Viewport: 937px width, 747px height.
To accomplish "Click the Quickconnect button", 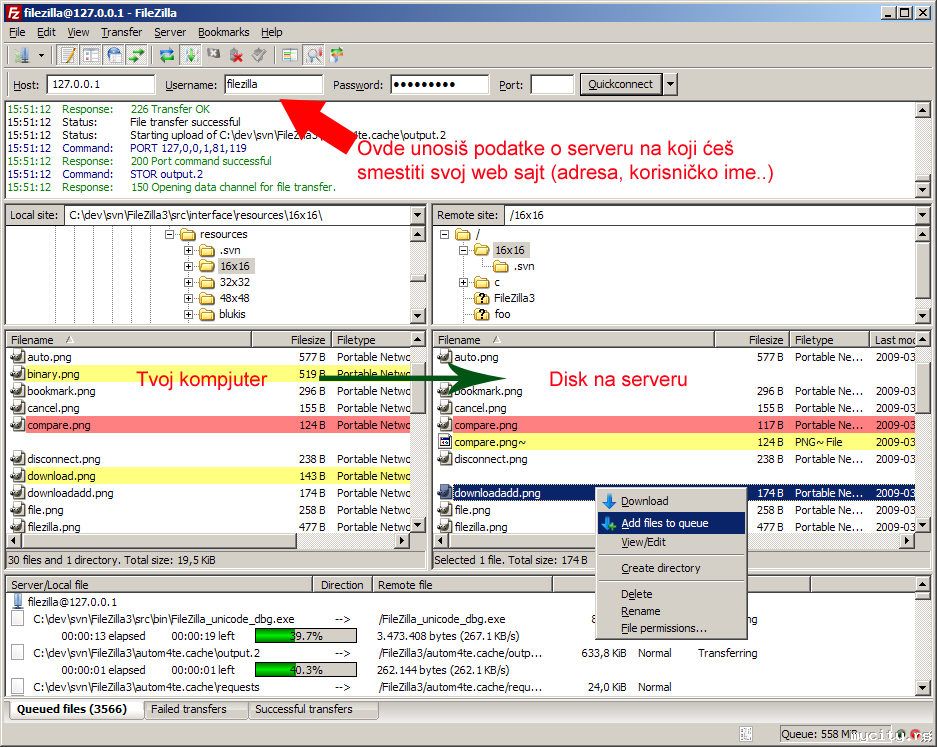I will 620,84.
